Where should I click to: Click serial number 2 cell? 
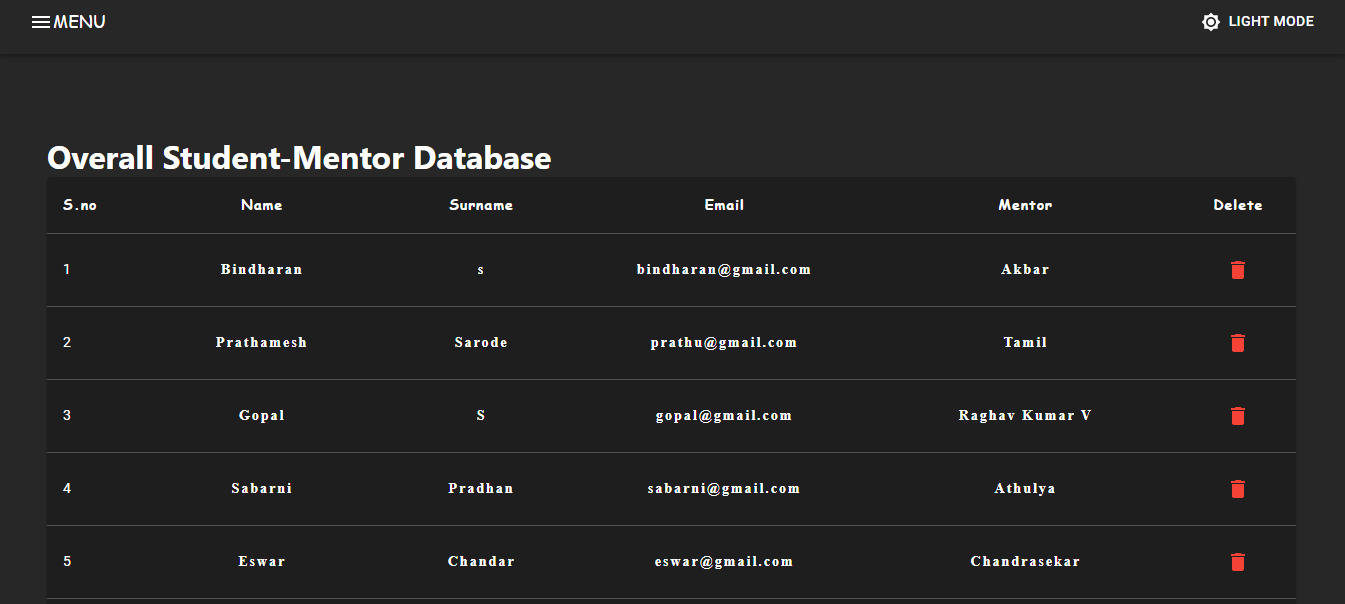point(67,343)
